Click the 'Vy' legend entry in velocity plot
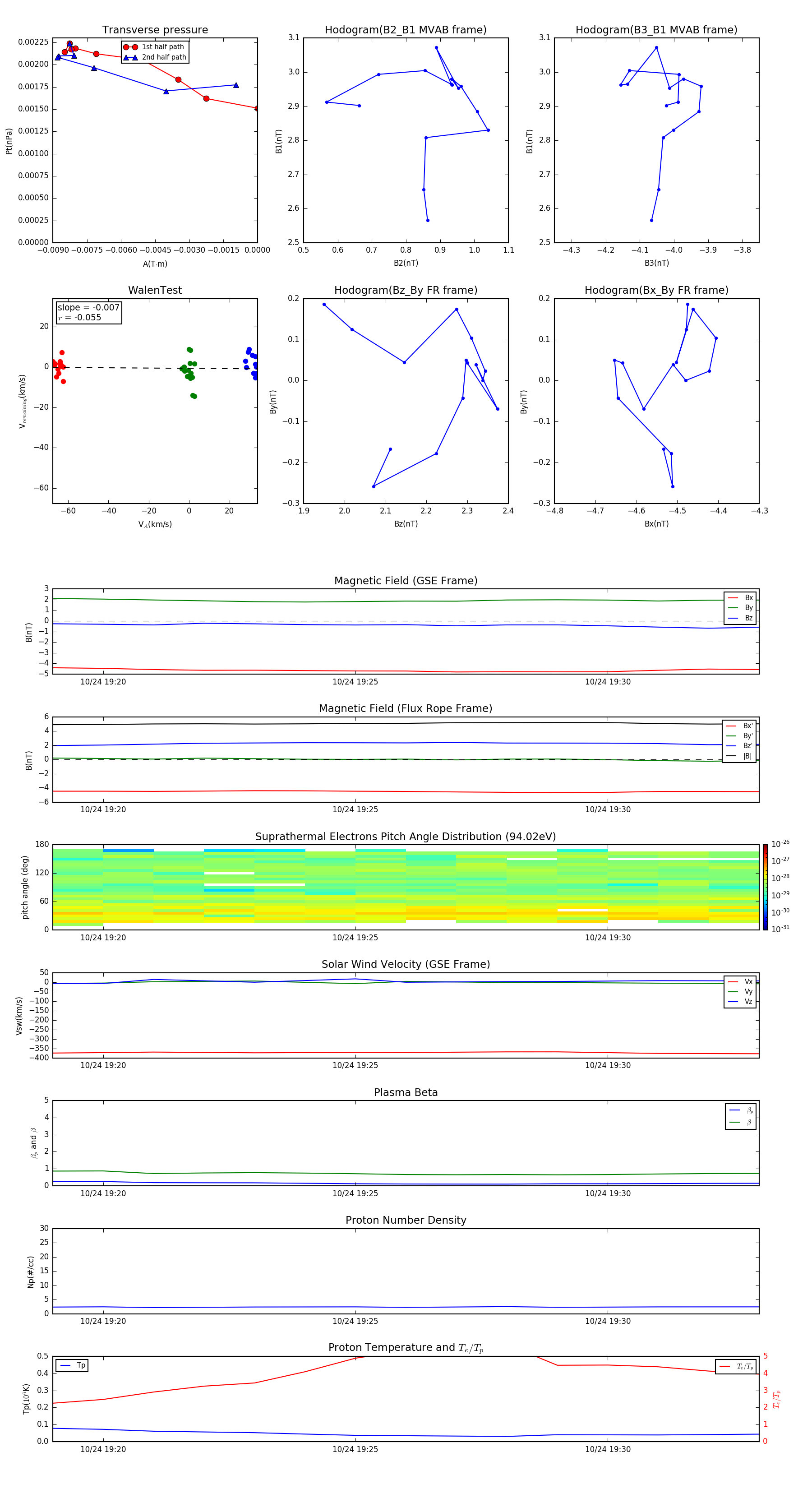The height and width of the screenshot is (1489, 812). coord(740,991)
